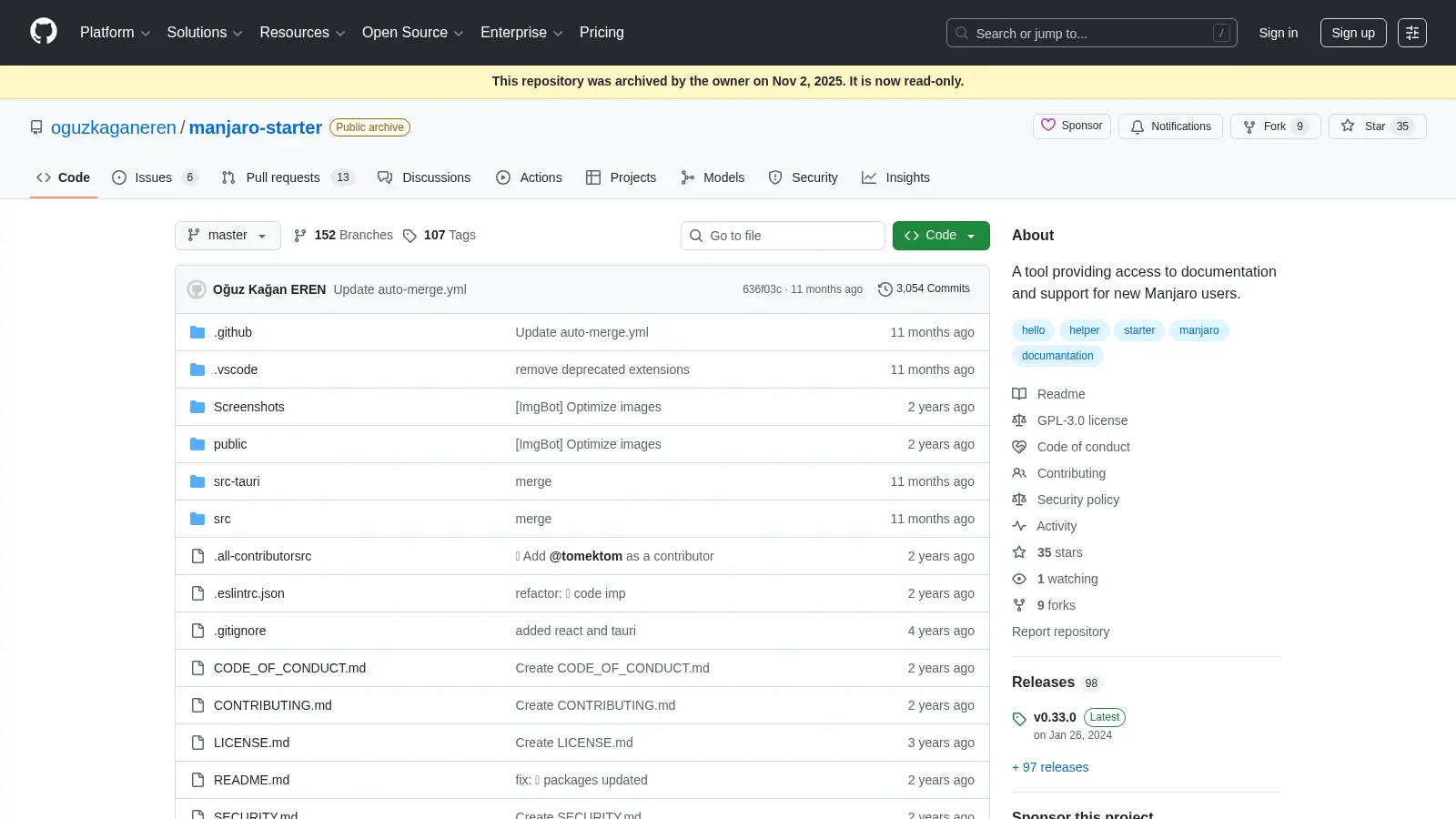
Task: Open README.md file
Action: pos(251,780)
